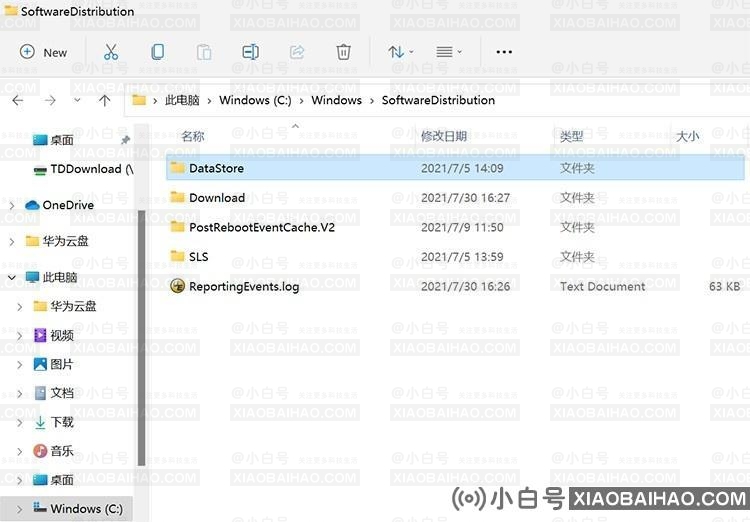Click the ReportingEvents.log file icon

[x=177, y=286]
